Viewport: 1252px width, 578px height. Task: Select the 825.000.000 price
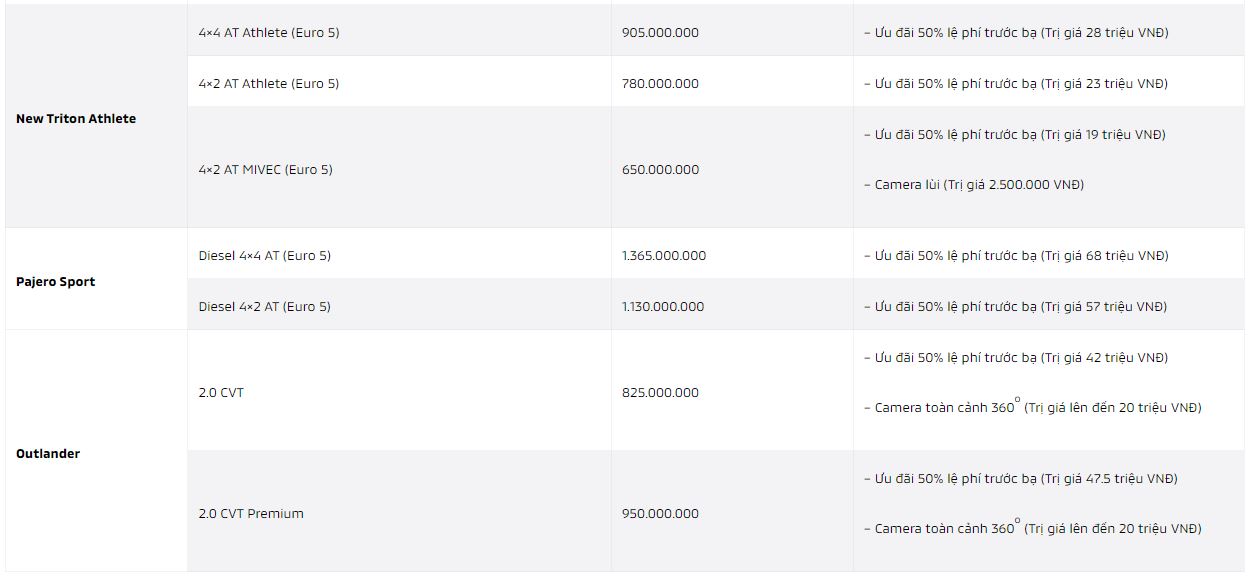click(660, 392)
